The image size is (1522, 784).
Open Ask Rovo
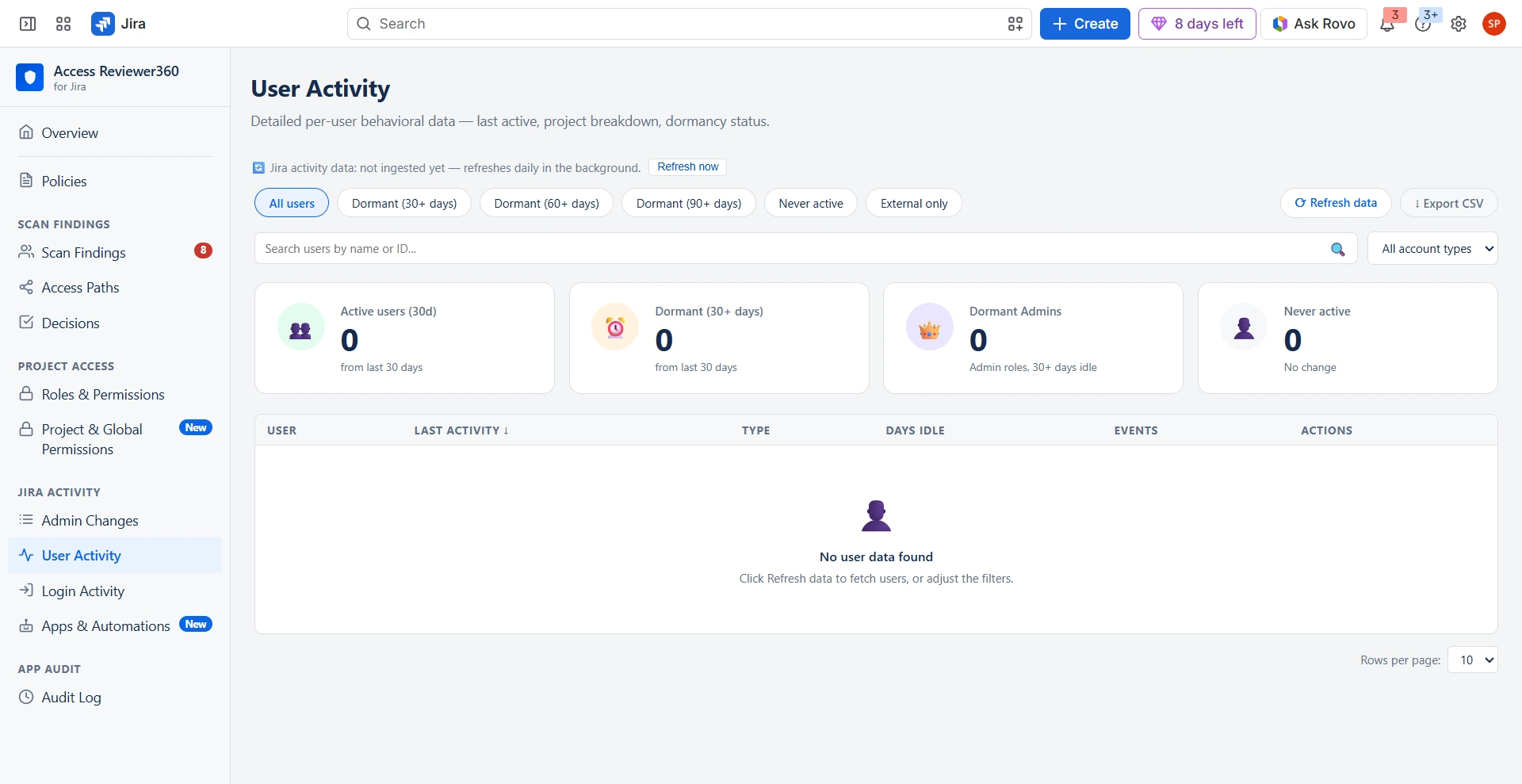click(x=1314, y=24)
